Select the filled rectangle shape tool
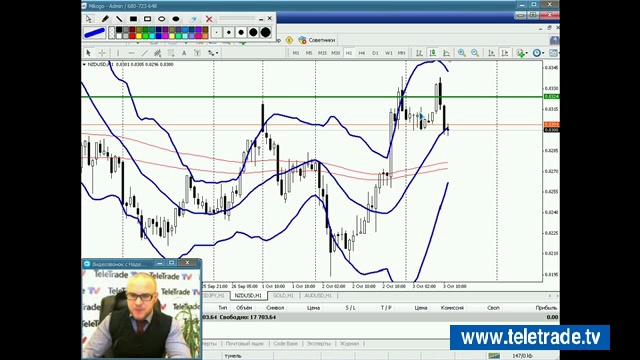Image resolution: width=640 pixels, height=360 pixels. pyautogui.click(x=133, y=19)
